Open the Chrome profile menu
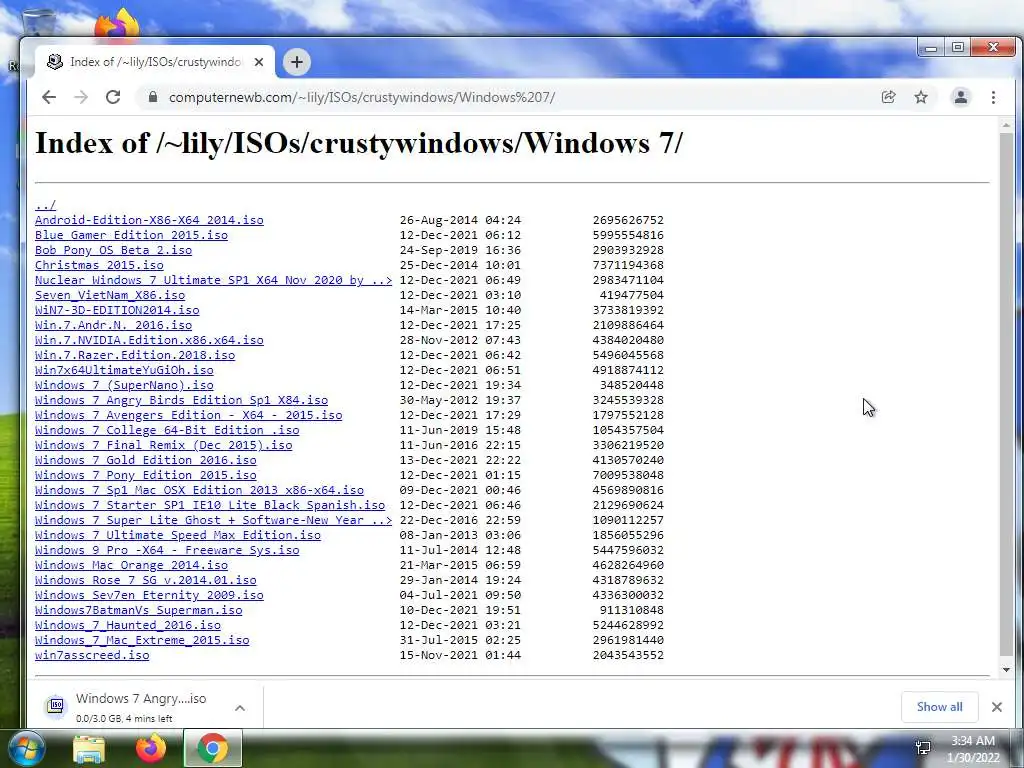Viewport: 1024px width, 768px height. [961, 97]
